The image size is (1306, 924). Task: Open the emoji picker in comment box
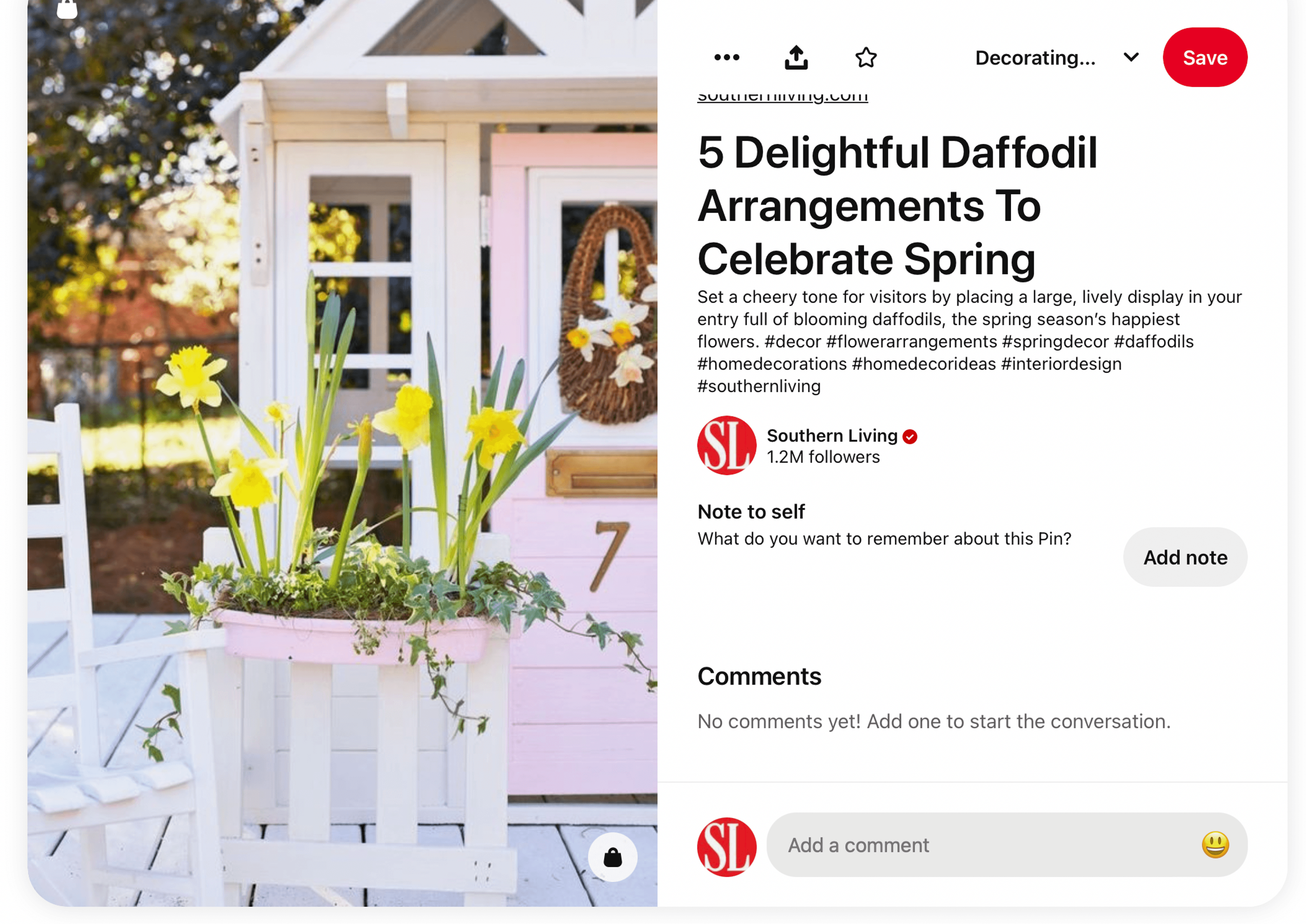point(1215,844)
